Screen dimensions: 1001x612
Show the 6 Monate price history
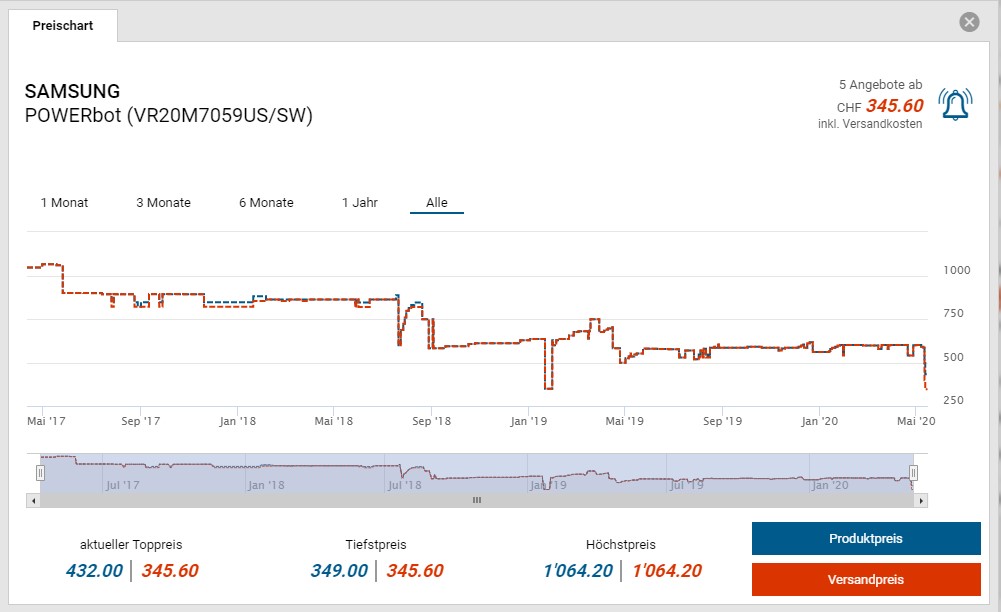coord(266,203)
